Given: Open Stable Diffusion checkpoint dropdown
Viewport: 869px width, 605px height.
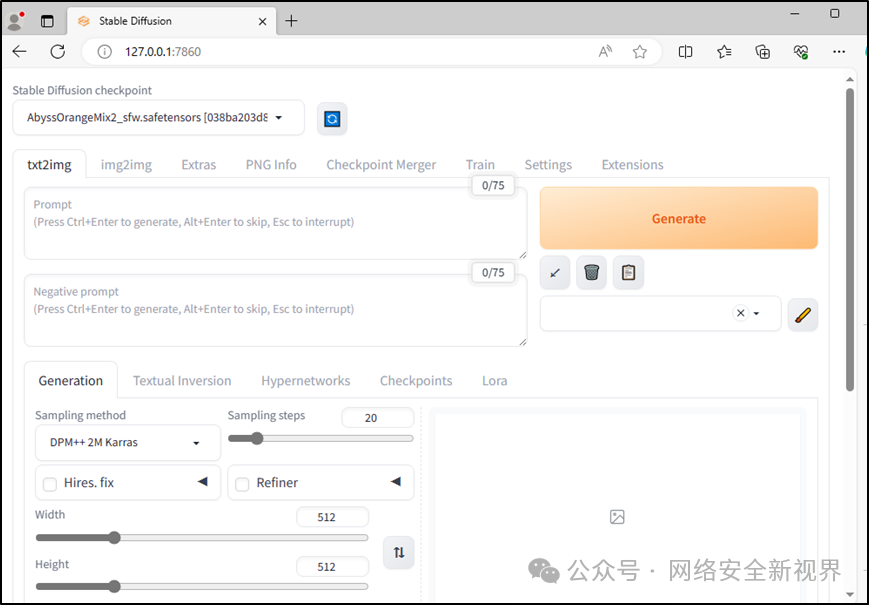Looking at the screenshot, I should pos(159,117).
